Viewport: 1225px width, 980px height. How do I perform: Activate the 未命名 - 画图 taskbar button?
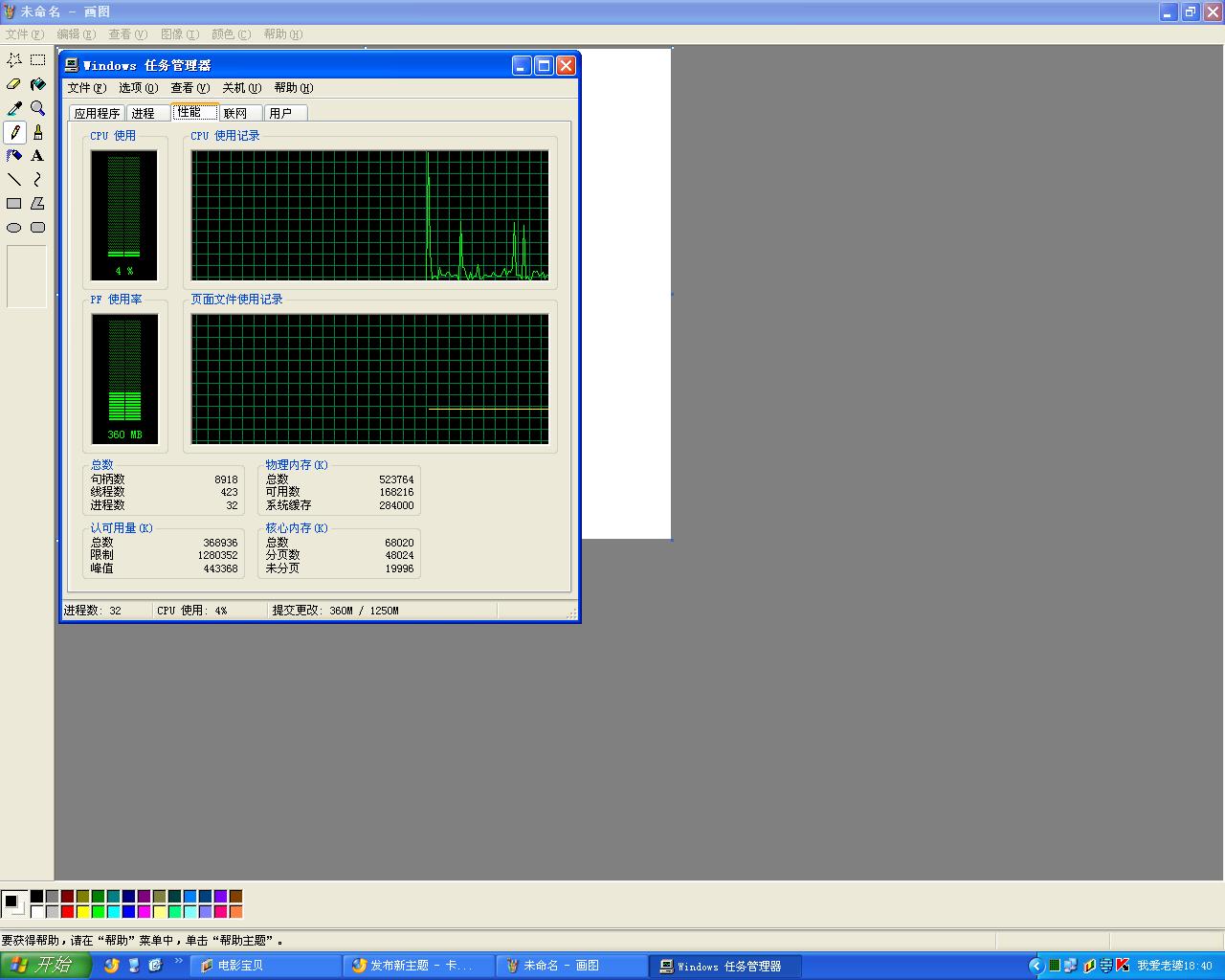[x=571, y=966]
